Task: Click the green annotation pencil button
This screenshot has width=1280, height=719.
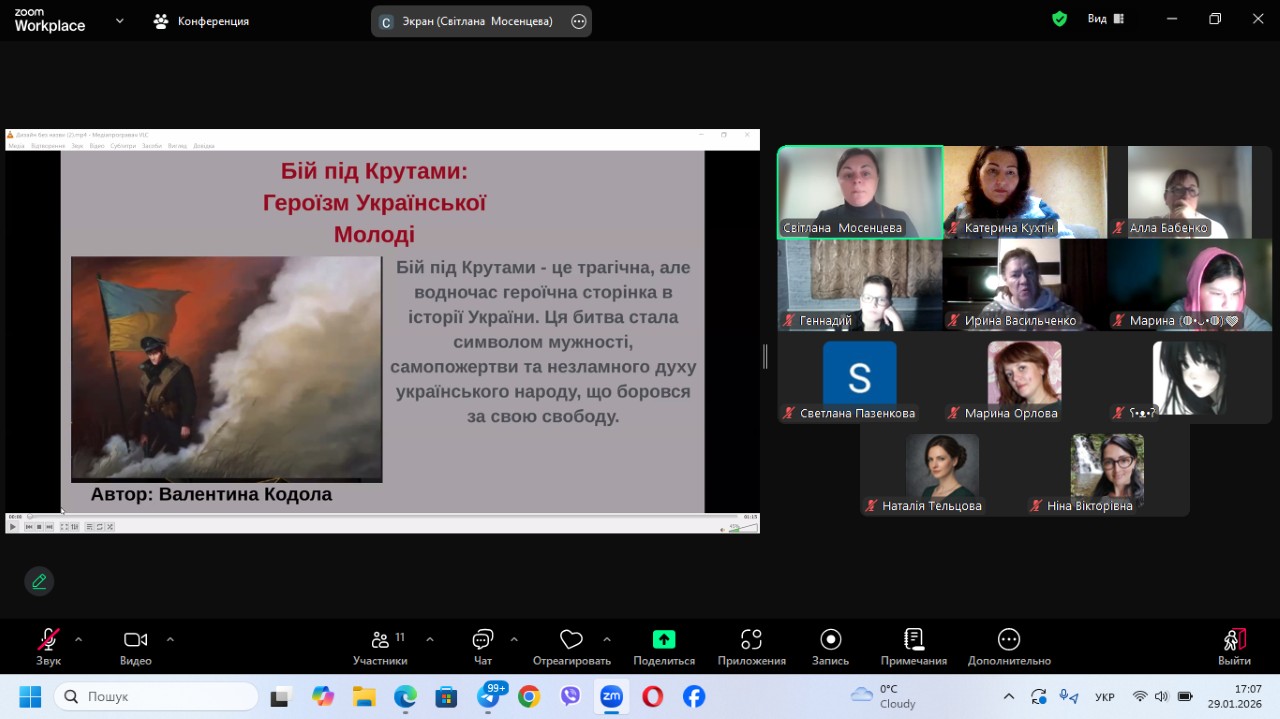Action: click(39, 581)
